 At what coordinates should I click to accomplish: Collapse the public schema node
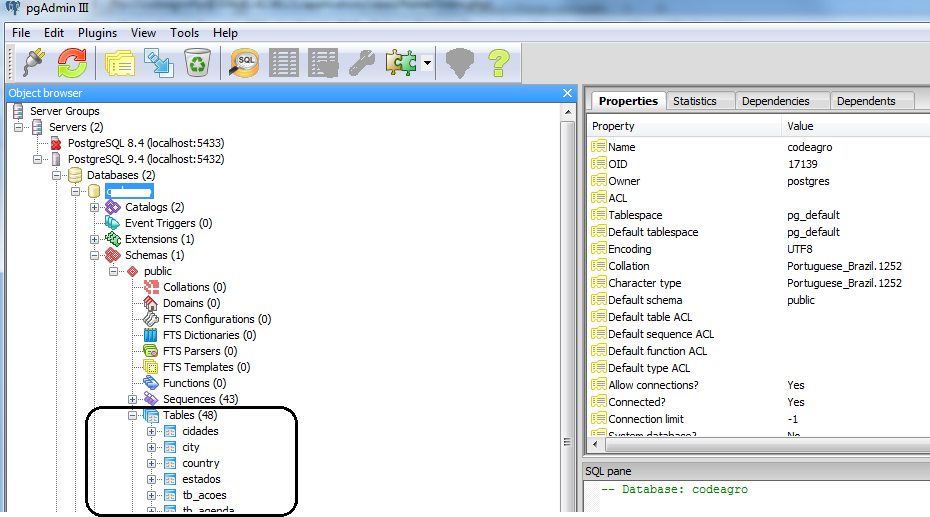[113, 271]
